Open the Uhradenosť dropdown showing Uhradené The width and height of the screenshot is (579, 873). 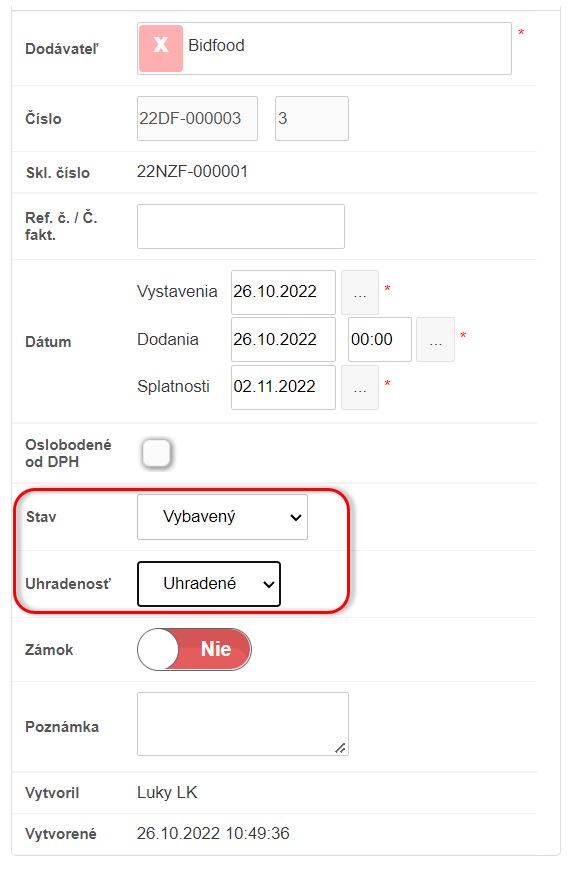[x=209, y=583]
